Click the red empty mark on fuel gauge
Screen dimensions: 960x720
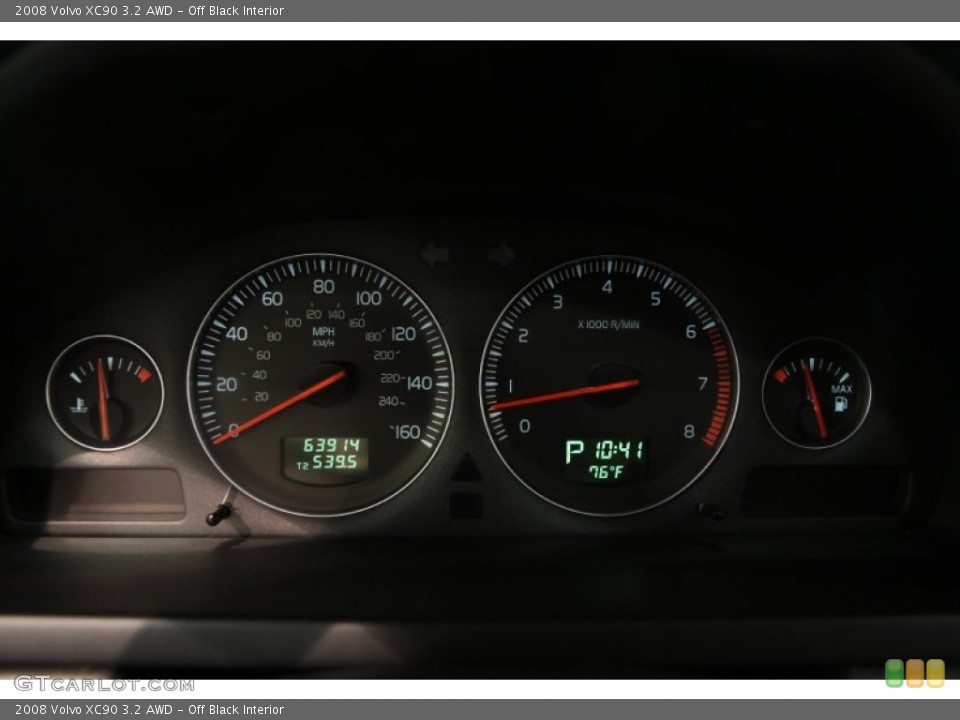[x=780, y=375]
